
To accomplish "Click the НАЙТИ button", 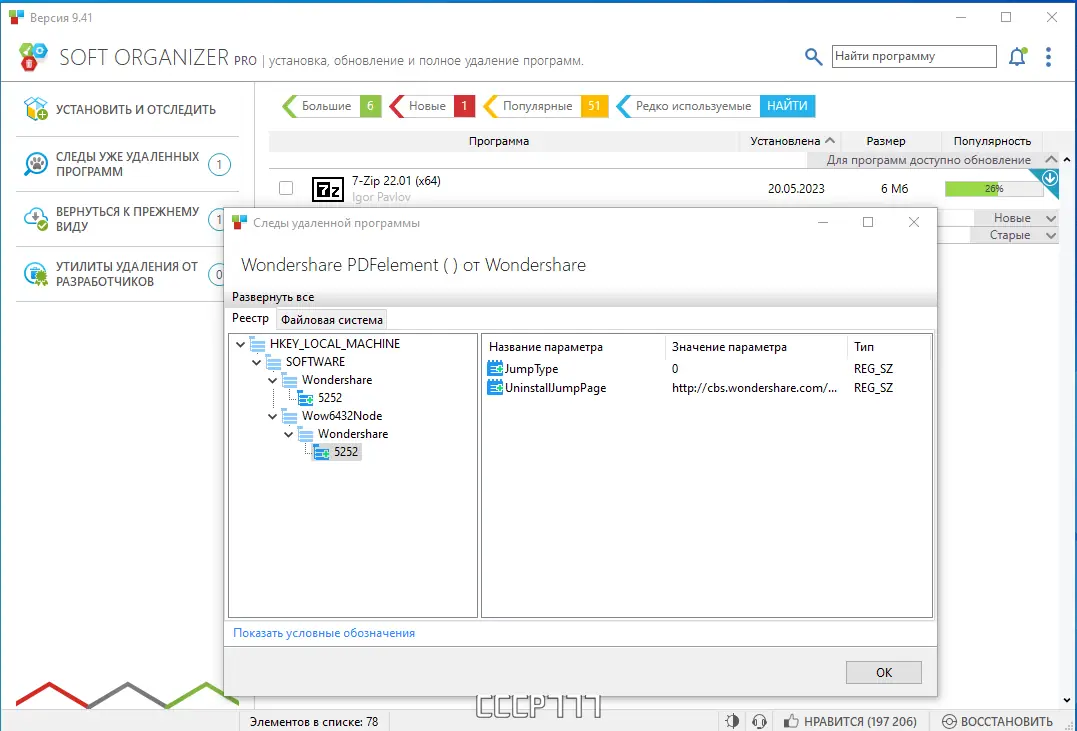I will click(787, 106).
